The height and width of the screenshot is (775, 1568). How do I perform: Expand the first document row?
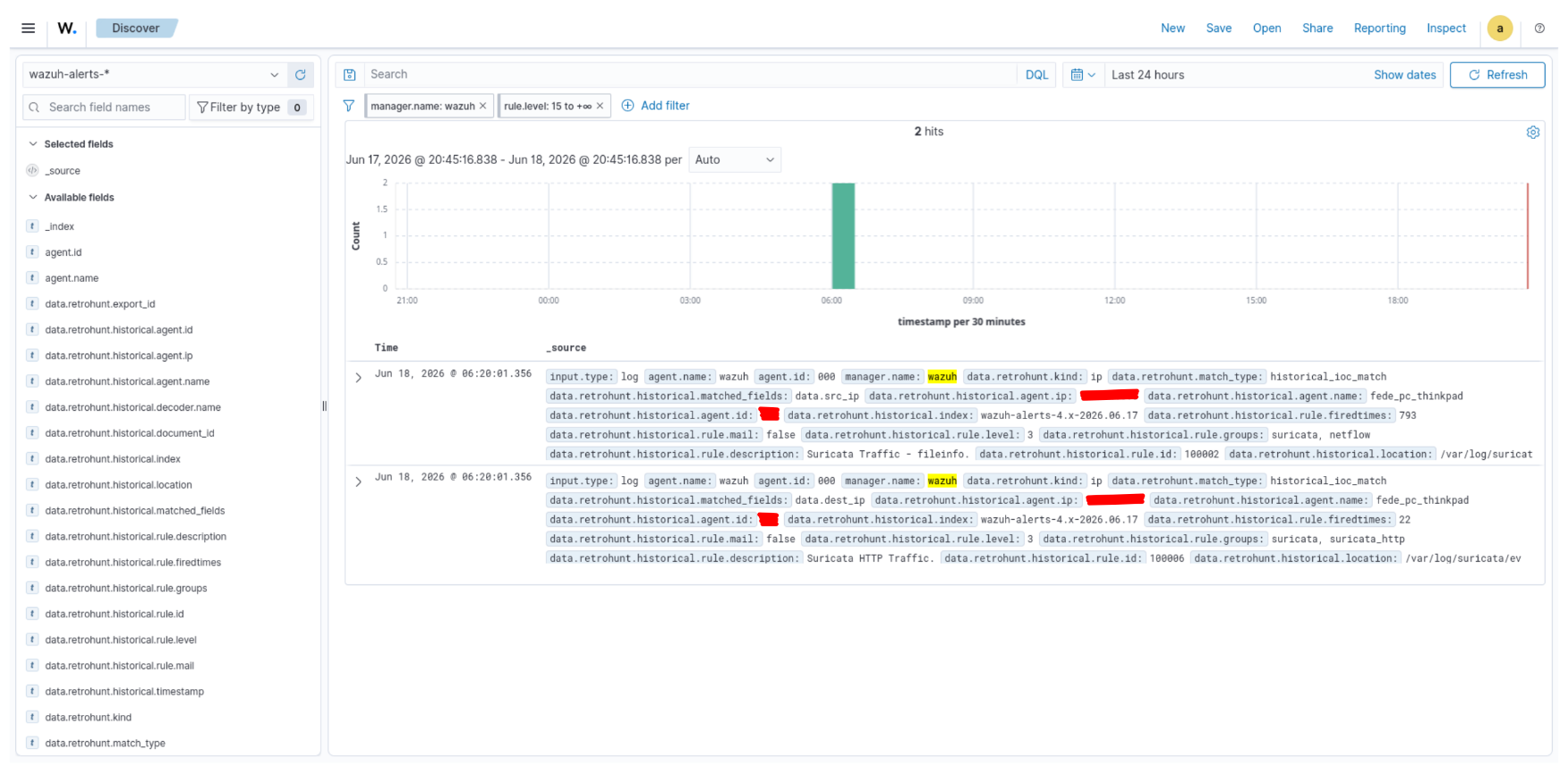[x=359, y=378]
